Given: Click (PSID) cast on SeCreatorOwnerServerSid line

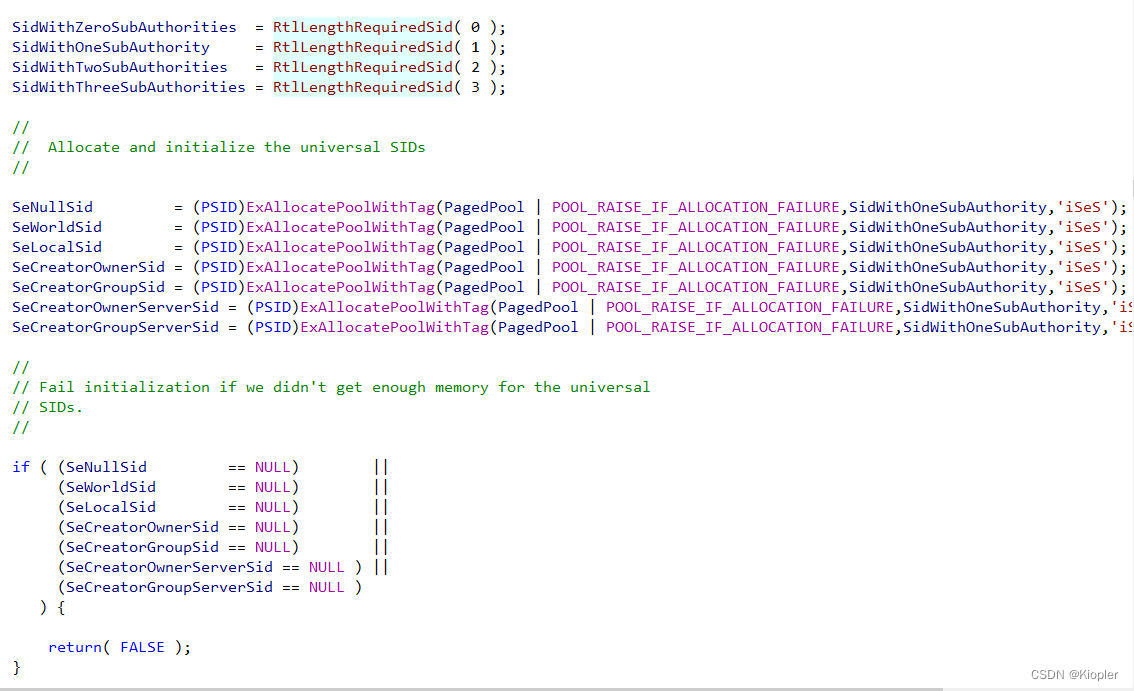Looking at the screenshot, I should click(x=273, y=308).
